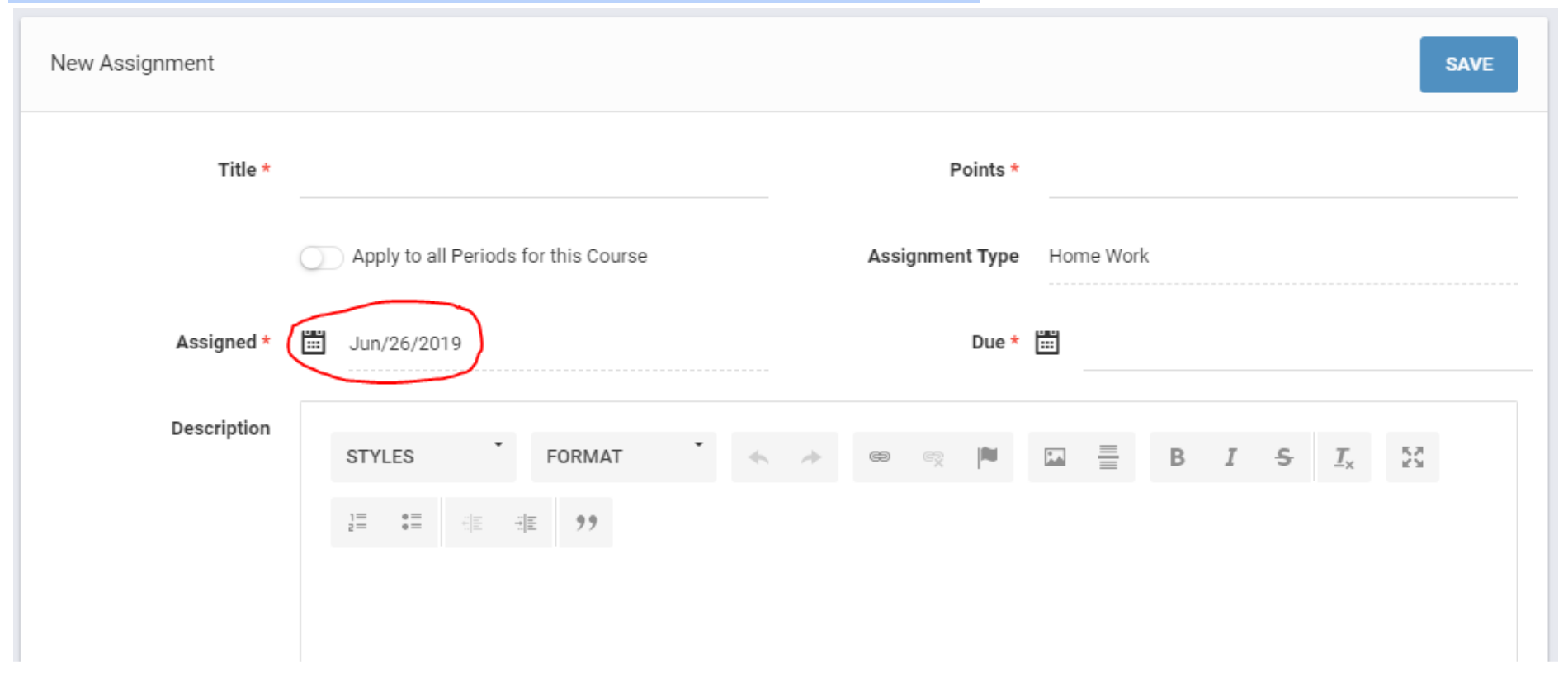Click the Points input field
The height and width of the screenshot is (677, 1568).
[x=1282, y=174]
